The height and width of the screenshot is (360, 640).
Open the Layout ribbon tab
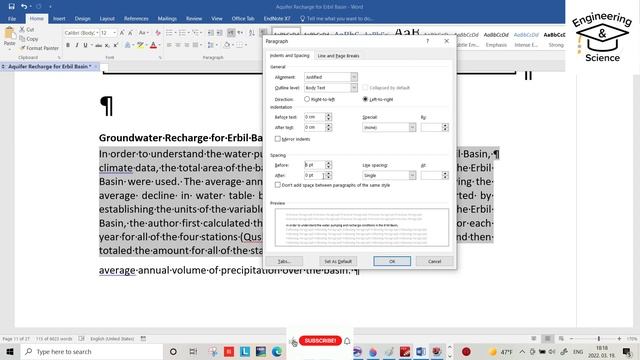tap(107, 18)
